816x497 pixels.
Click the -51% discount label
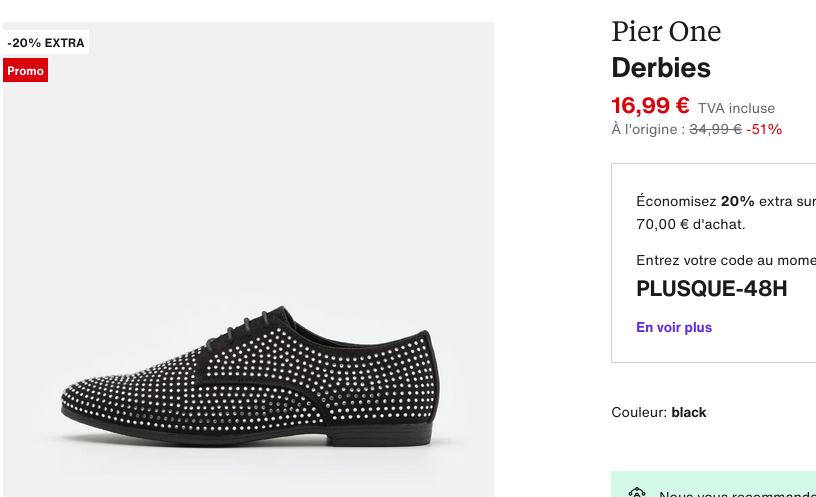(764, 129)
